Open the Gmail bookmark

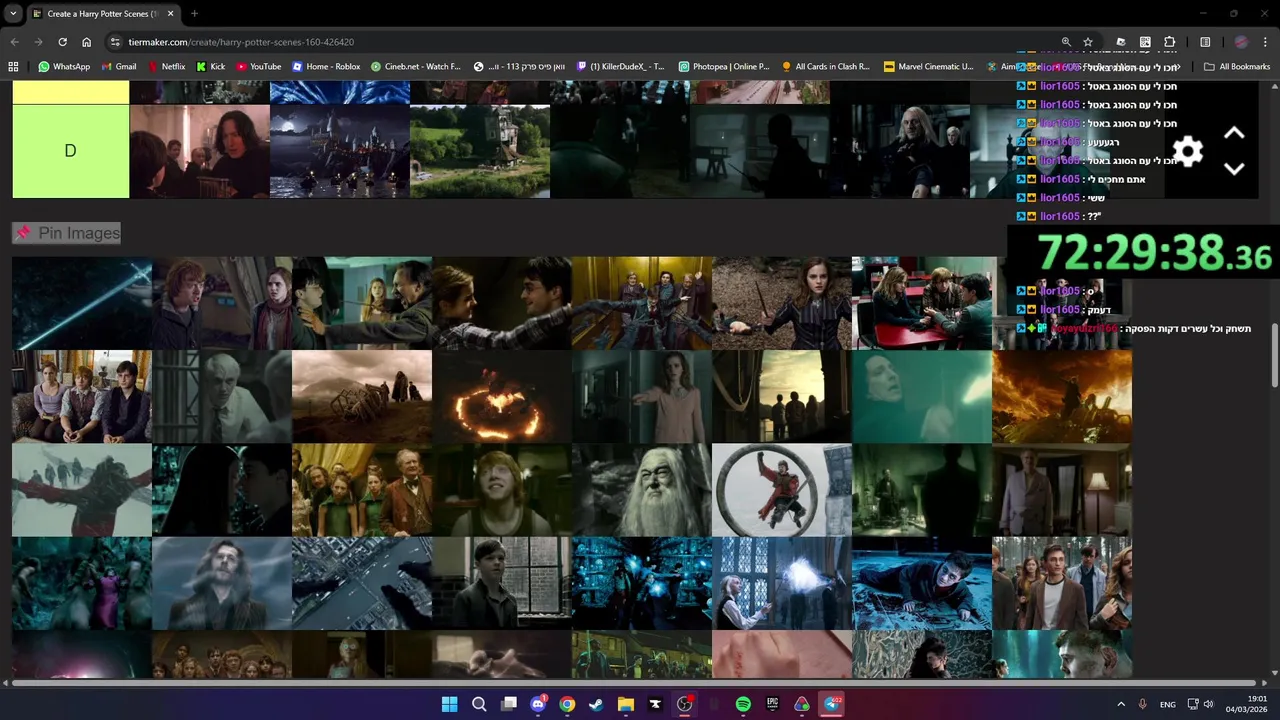click(x=119, y=67)
